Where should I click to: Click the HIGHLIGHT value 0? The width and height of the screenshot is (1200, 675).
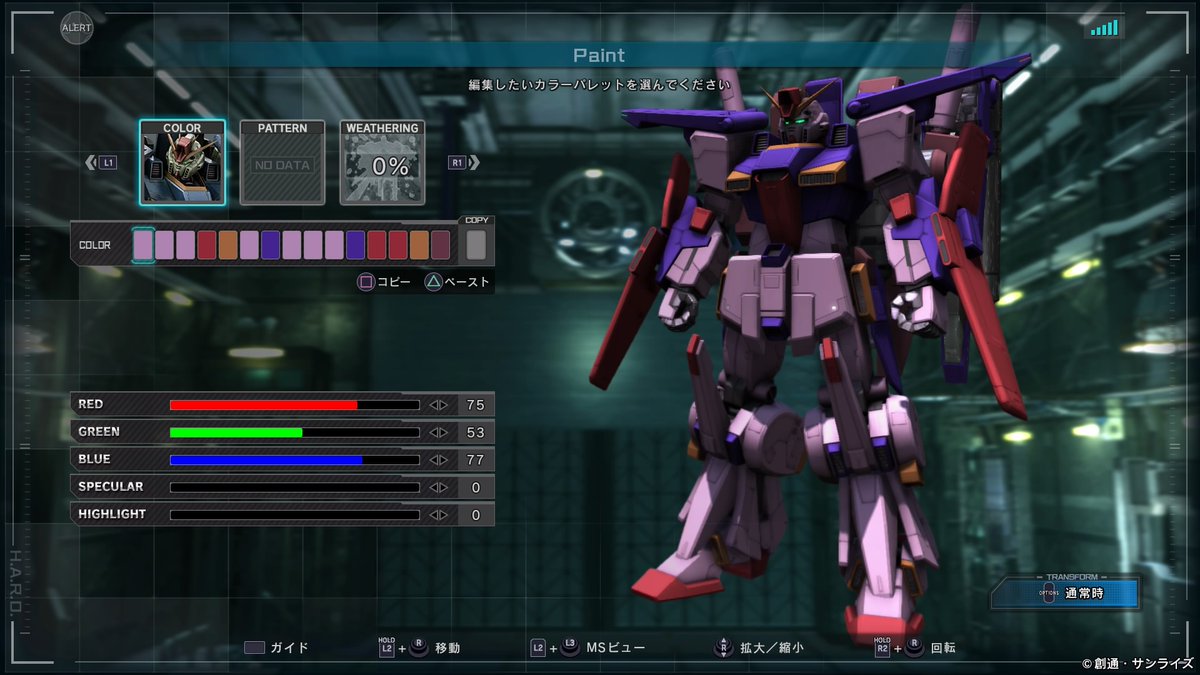click(475, 515)
